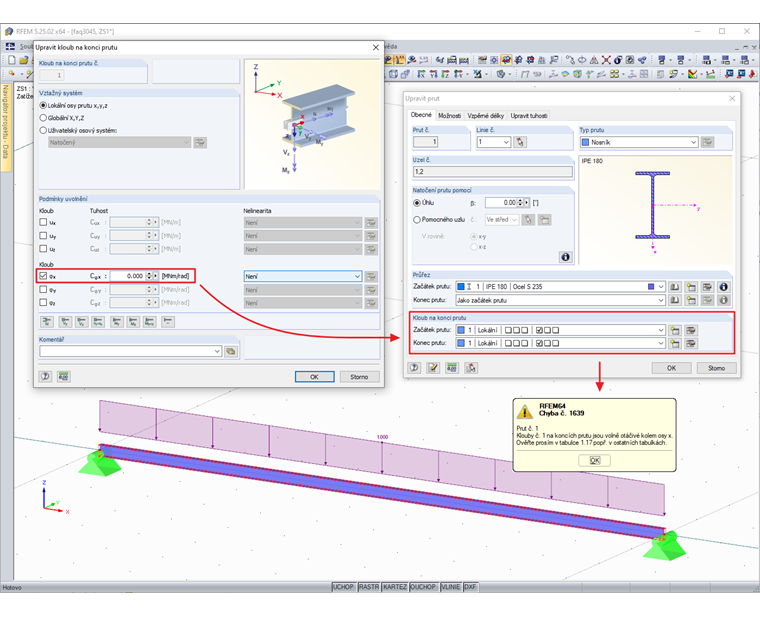Click Storno in Upravit prut dialog
This screenshot has width=760, height=617.
(716, 368)
